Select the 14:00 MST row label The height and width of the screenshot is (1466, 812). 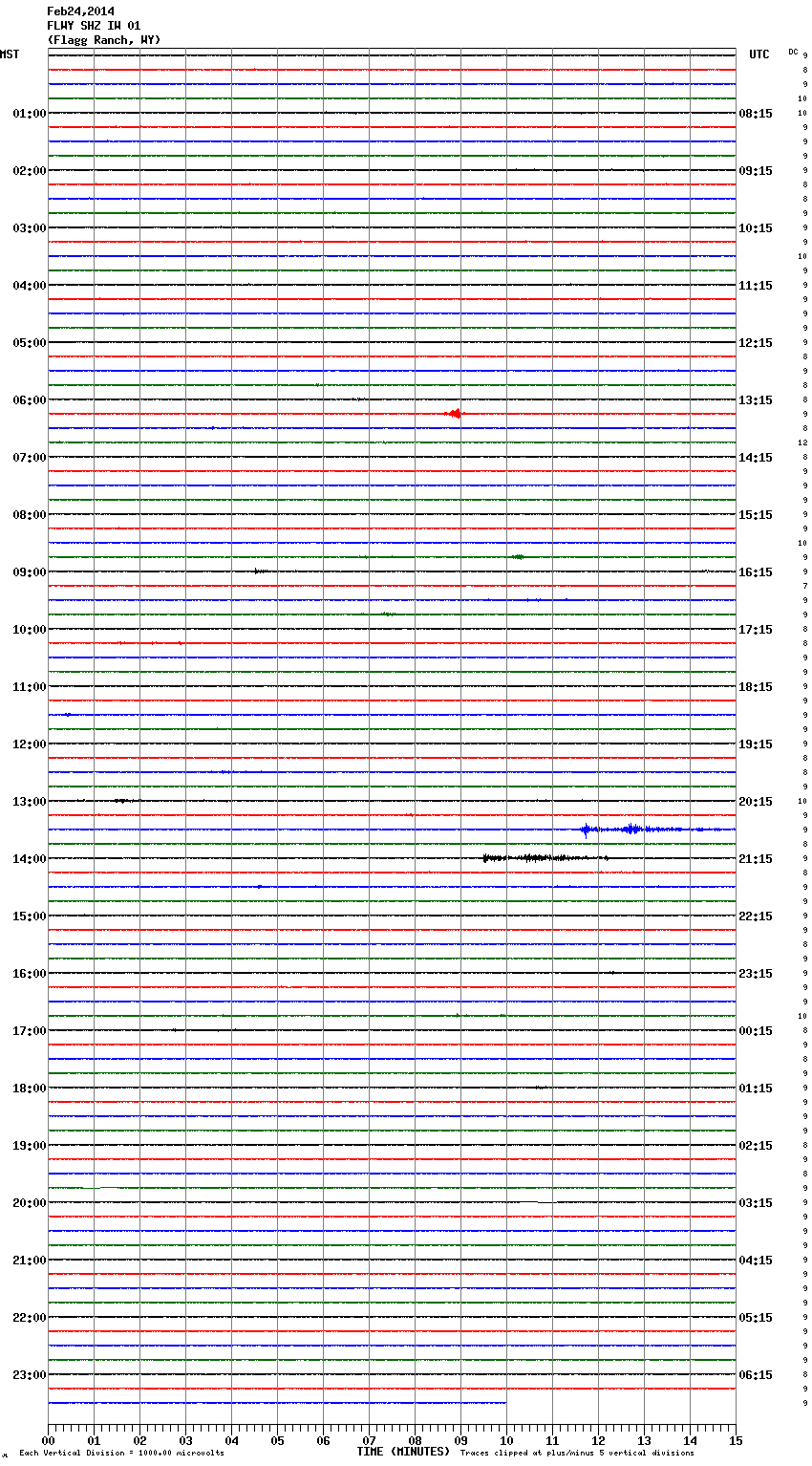point(29,859)
